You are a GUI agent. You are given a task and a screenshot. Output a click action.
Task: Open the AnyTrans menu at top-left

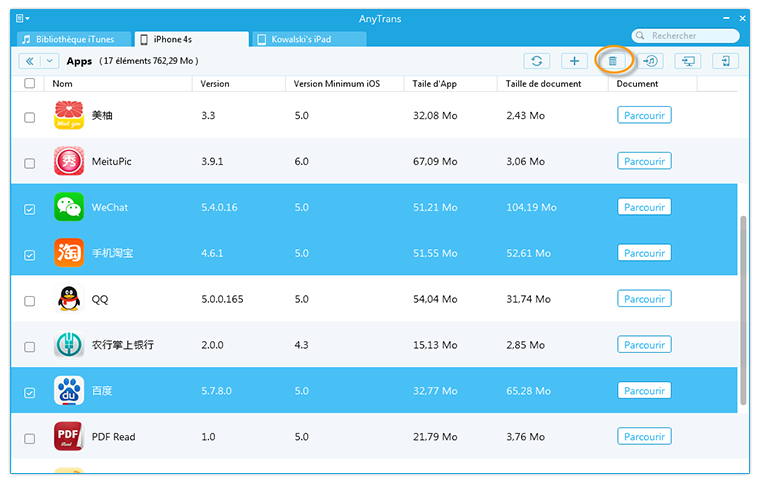(22, 18)
